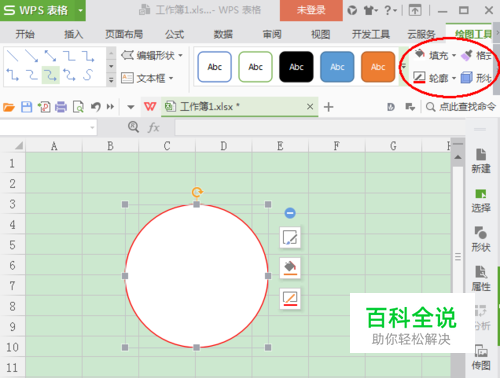The image size is (500, 378).
Task: Open the quick access customization dropdown
Action: pos(131,107)
